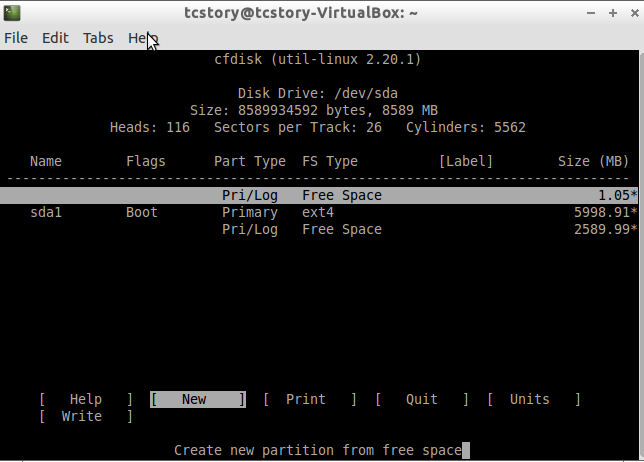
Task: Click the highlighted 1.05 free space row
Action: (x=319, y=195)
